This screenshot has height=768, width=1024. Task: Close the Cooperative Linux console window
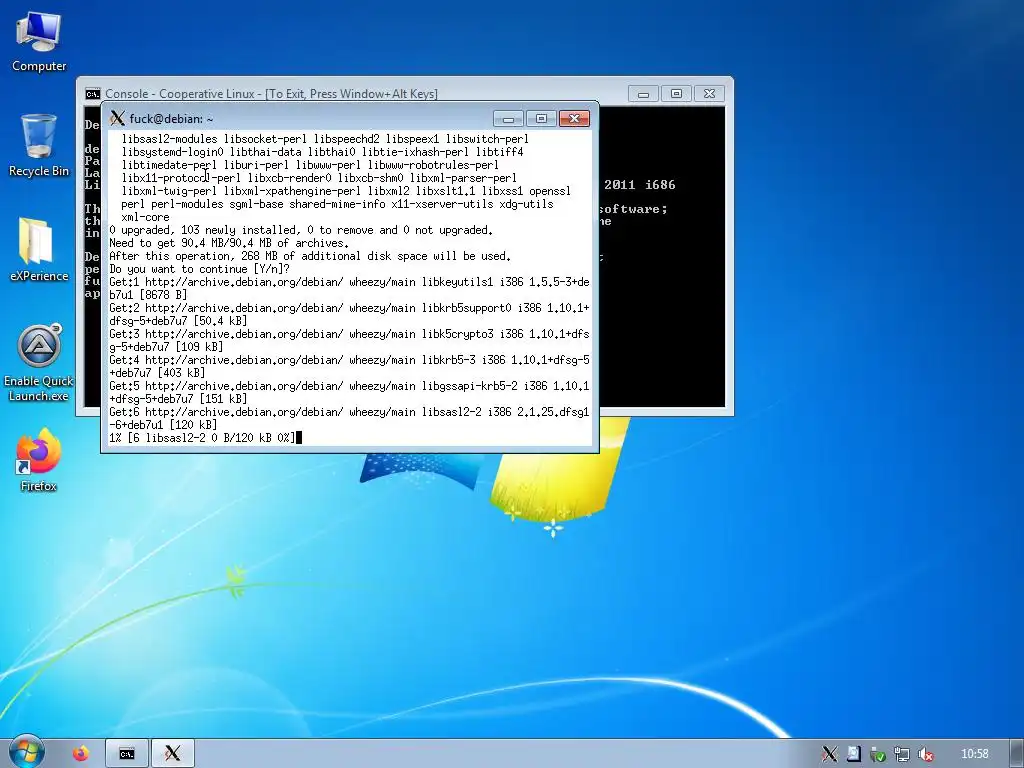coord(709,94)
